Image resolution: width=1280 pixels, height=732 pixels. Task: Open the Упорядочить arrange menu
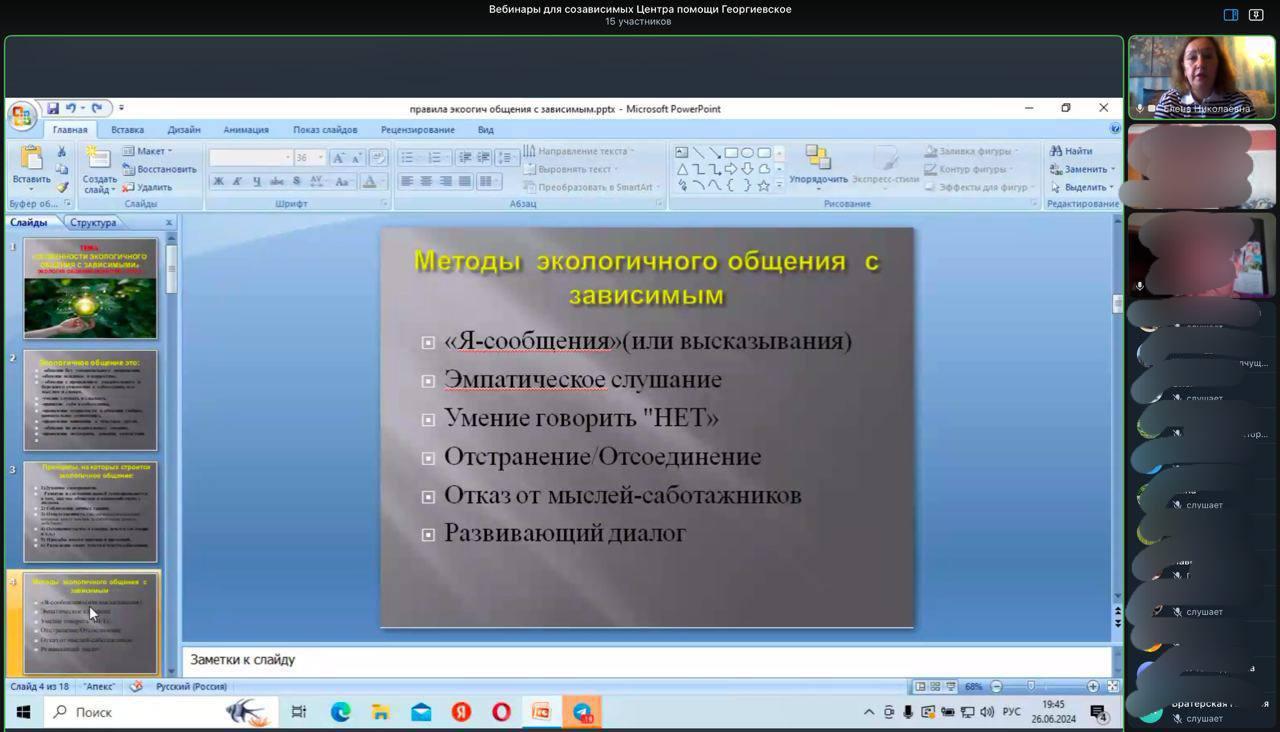[x=818, y=167]
